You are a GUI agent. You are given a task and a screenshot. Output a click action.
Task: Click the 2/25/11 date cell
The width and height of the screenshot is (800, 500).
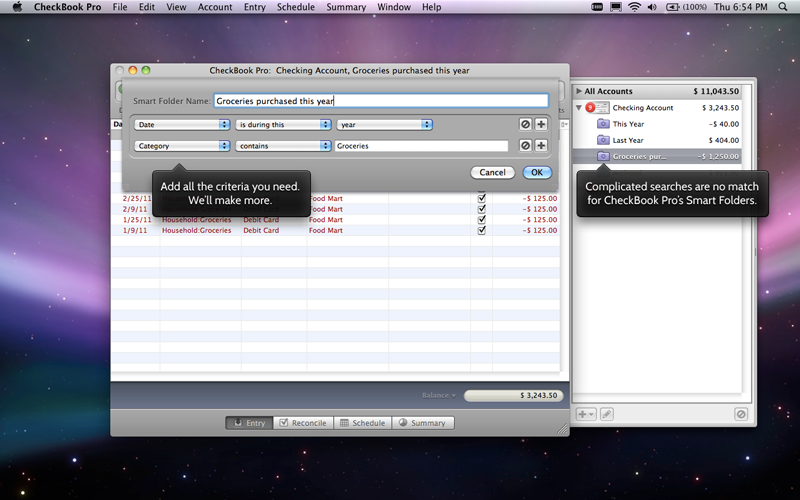pyautogui.click(x=137, y=198)
